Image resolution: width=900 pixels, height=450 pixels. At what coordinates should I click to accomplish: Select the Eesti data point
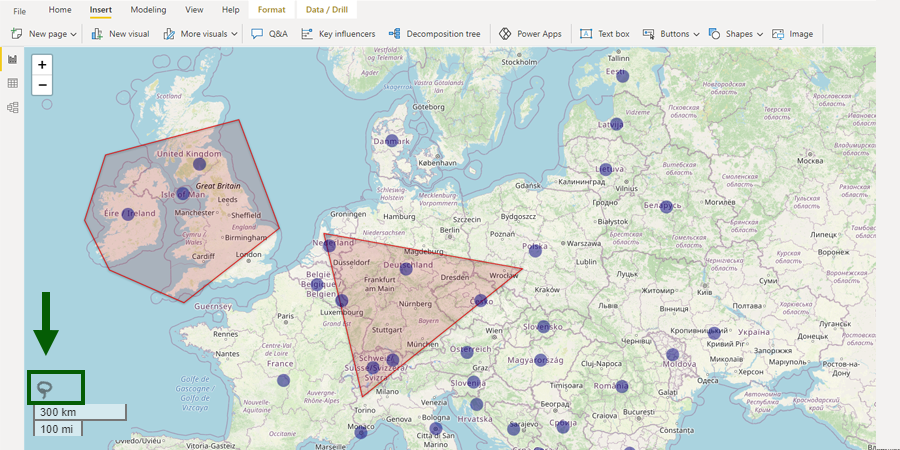click(622, 76)
